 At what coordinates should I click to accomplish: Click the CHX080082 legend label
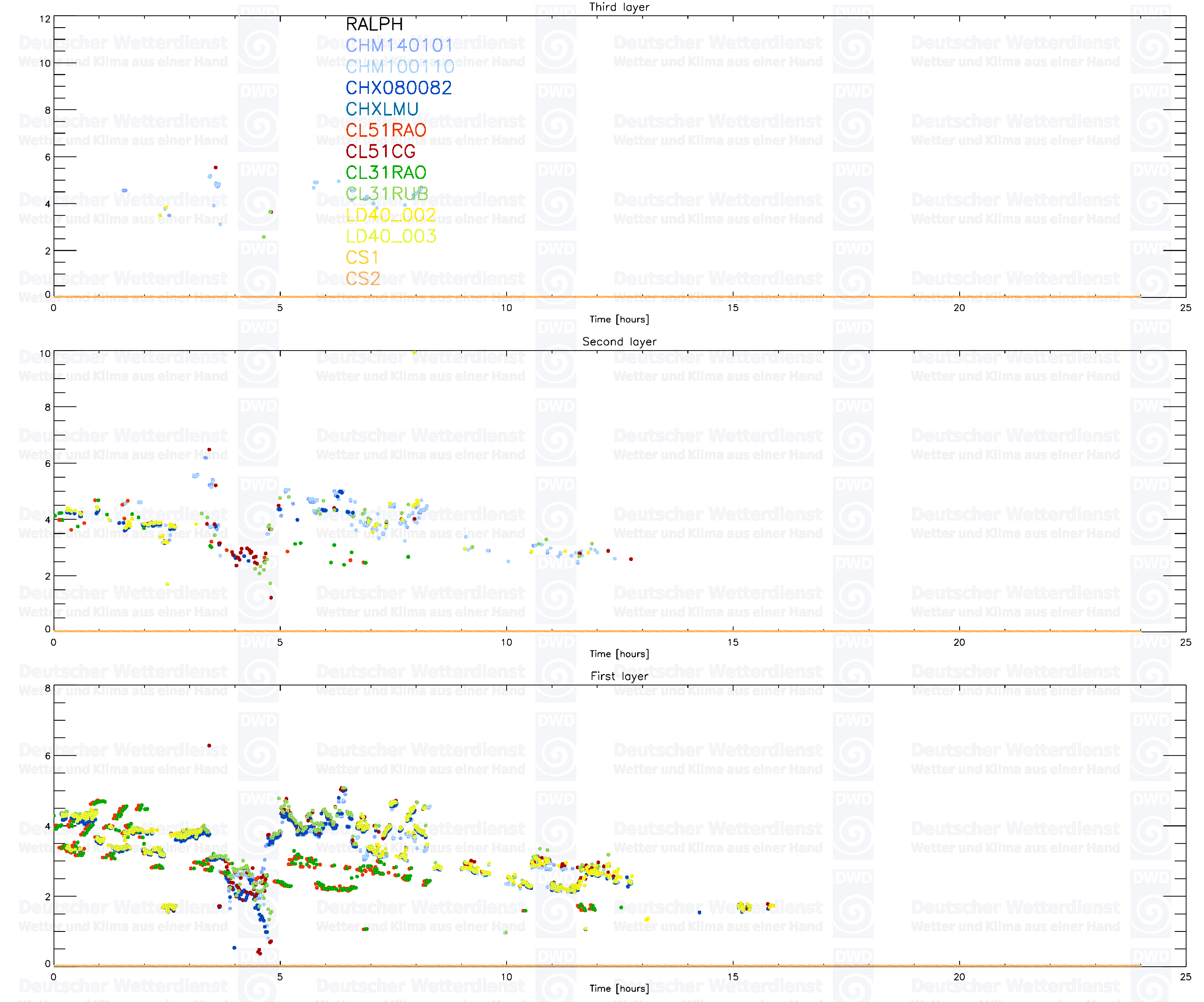point(399,88)
